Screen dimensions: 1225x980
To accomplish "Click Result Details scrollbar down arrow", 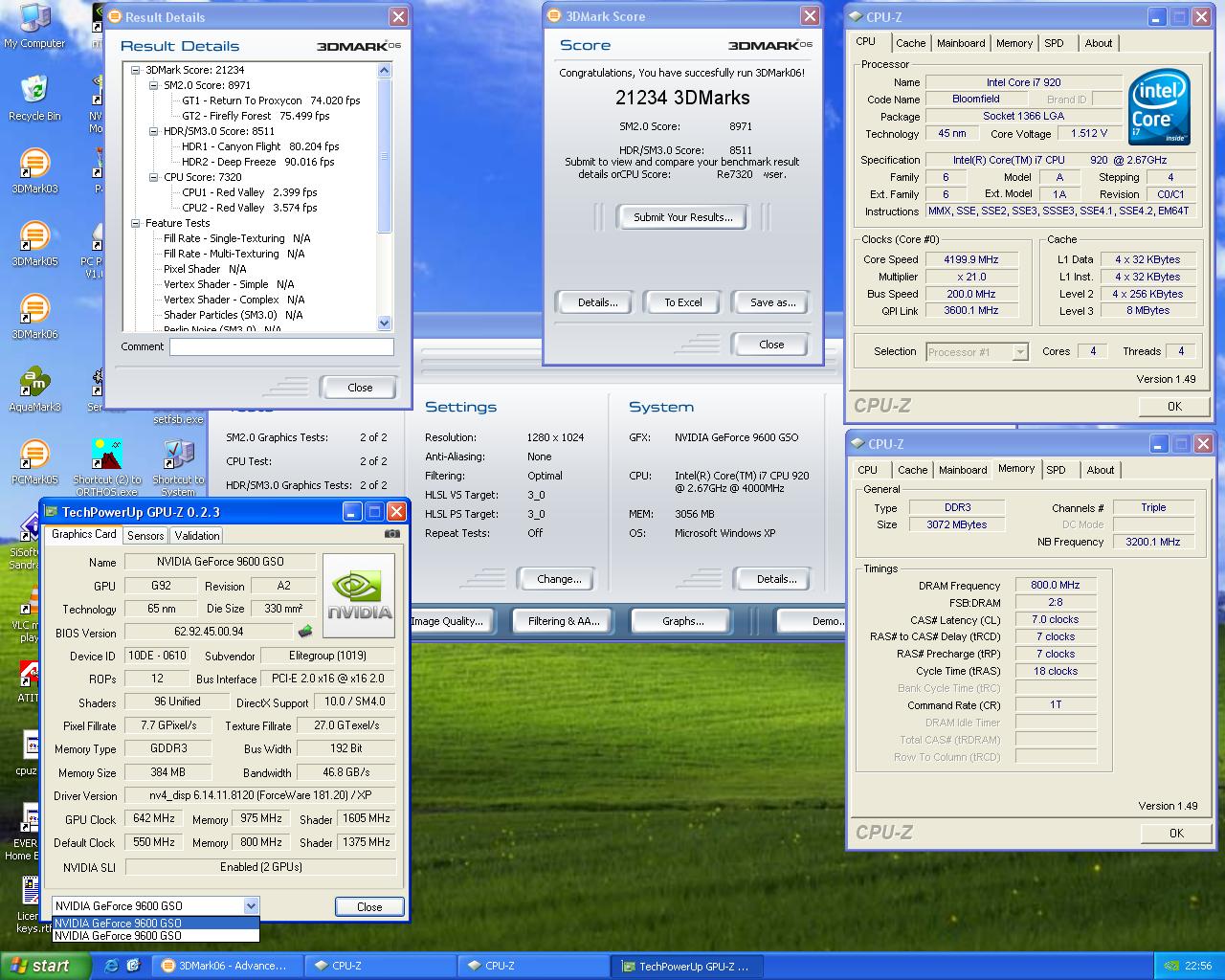I will 384,323.
